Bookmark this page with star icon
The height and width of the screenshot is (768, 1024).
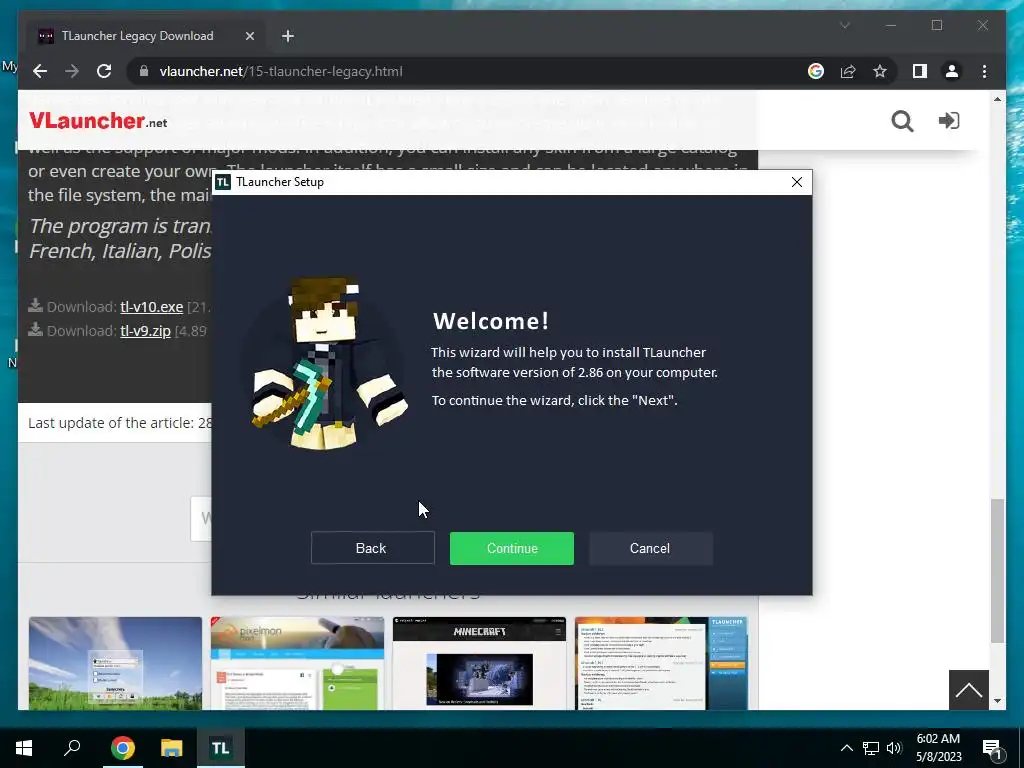[x=880, y=71]
